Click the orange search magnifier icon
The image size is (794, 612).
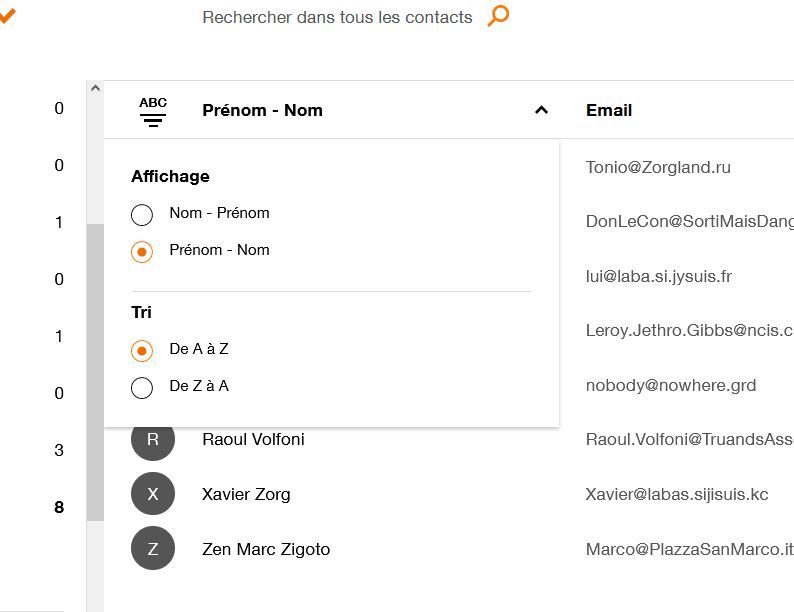(x=498, y=16)
